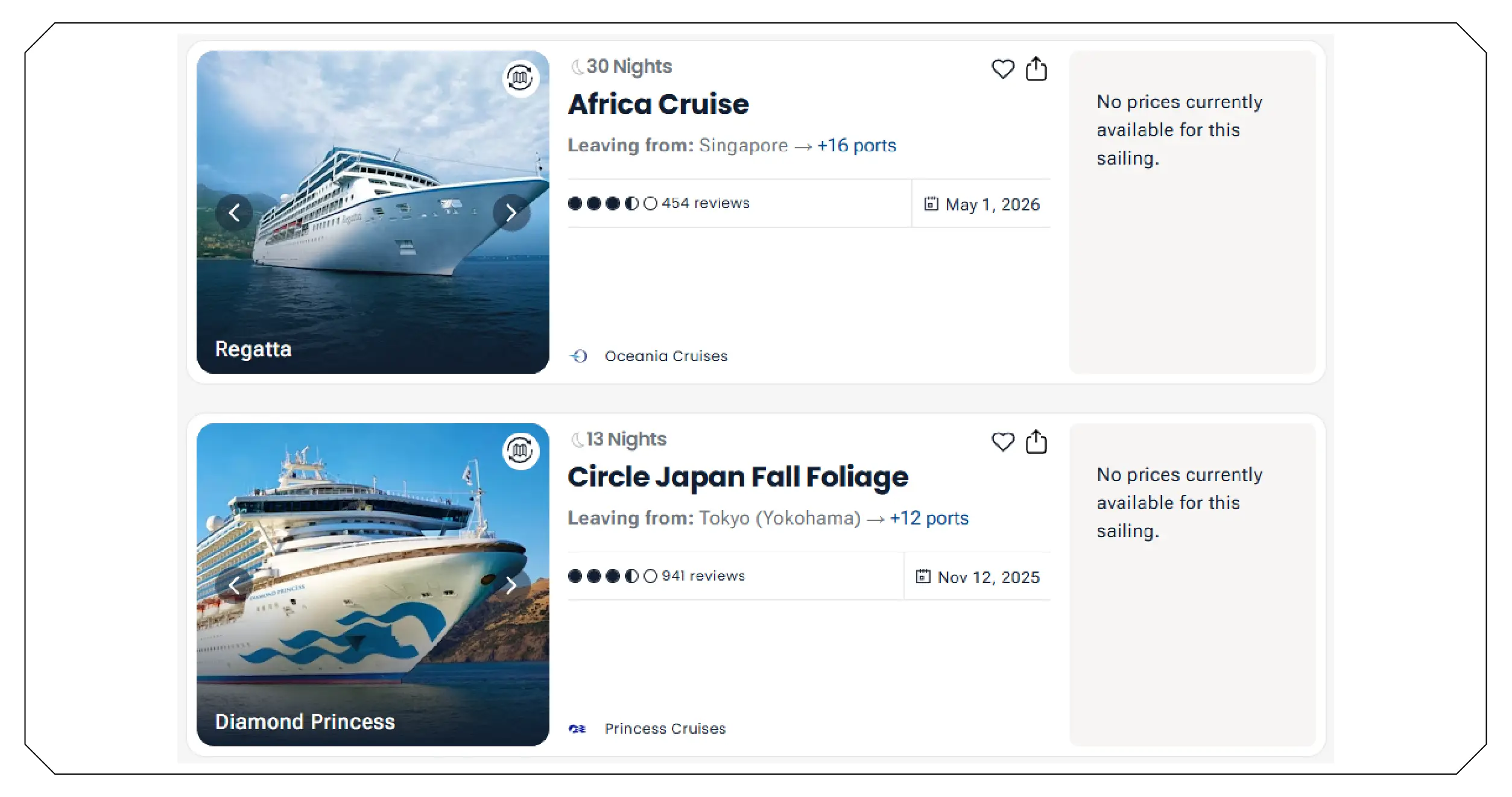Click the share icon for Africa Cruise
This screenshot has height=797, width=1512.
(x=1037, y=68)
